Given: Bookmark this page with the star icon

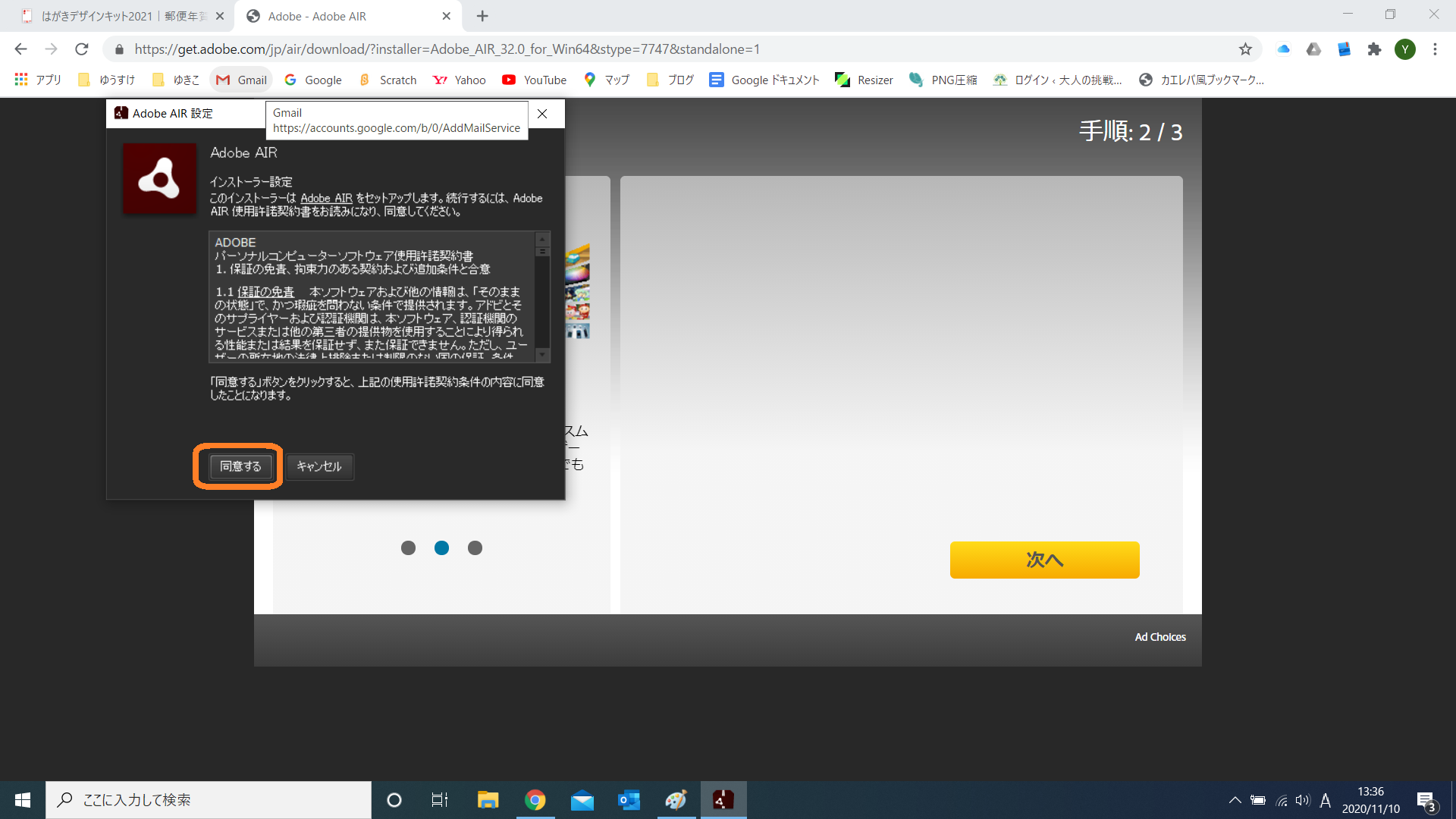Looking at the screenshot, I should [x=1245, y=49].
